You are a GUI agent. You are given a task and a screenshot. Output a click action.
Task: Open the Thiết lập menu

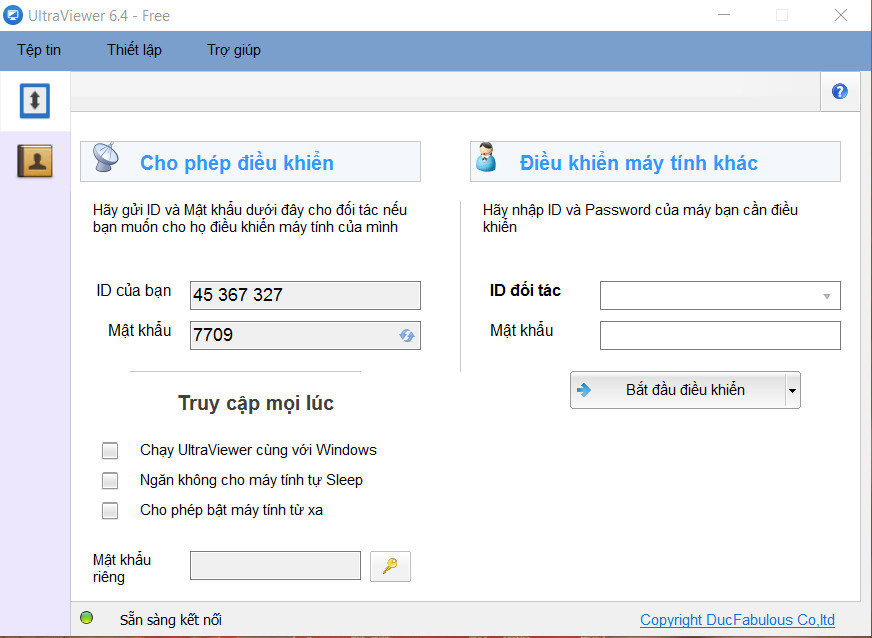coord(135,50)
